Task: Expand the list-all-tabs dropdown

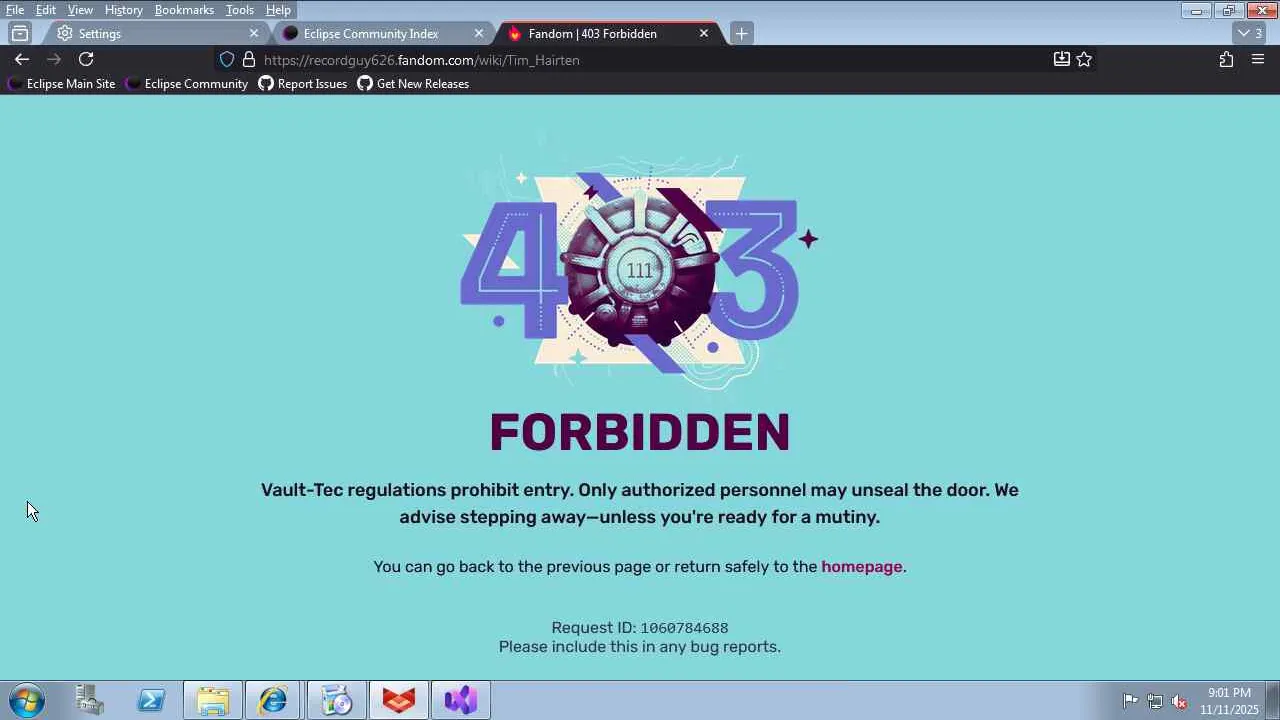Action: click(1250, 33)
